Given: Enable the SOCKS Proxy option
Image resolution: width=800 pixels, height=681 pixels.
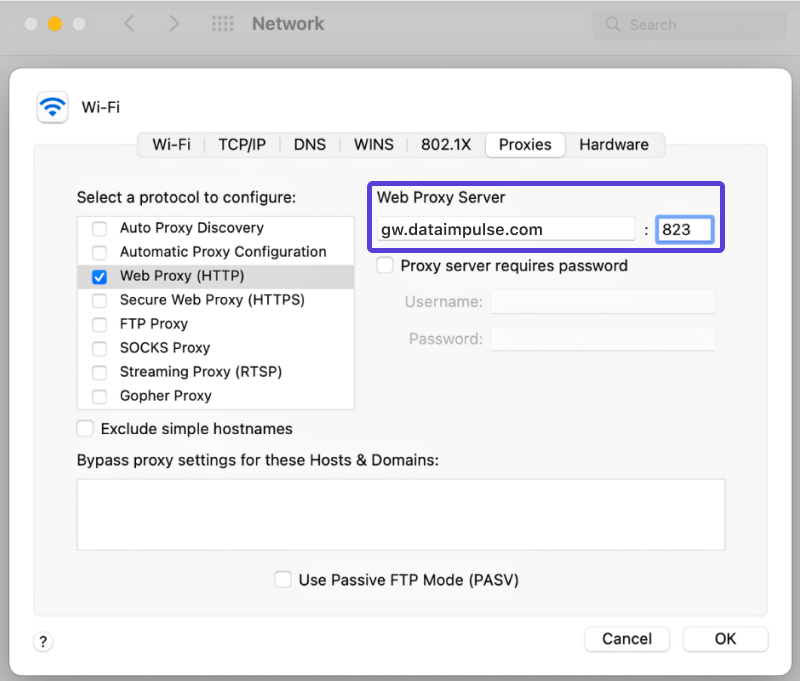Looking at the screenshot, I should (98, 348).
